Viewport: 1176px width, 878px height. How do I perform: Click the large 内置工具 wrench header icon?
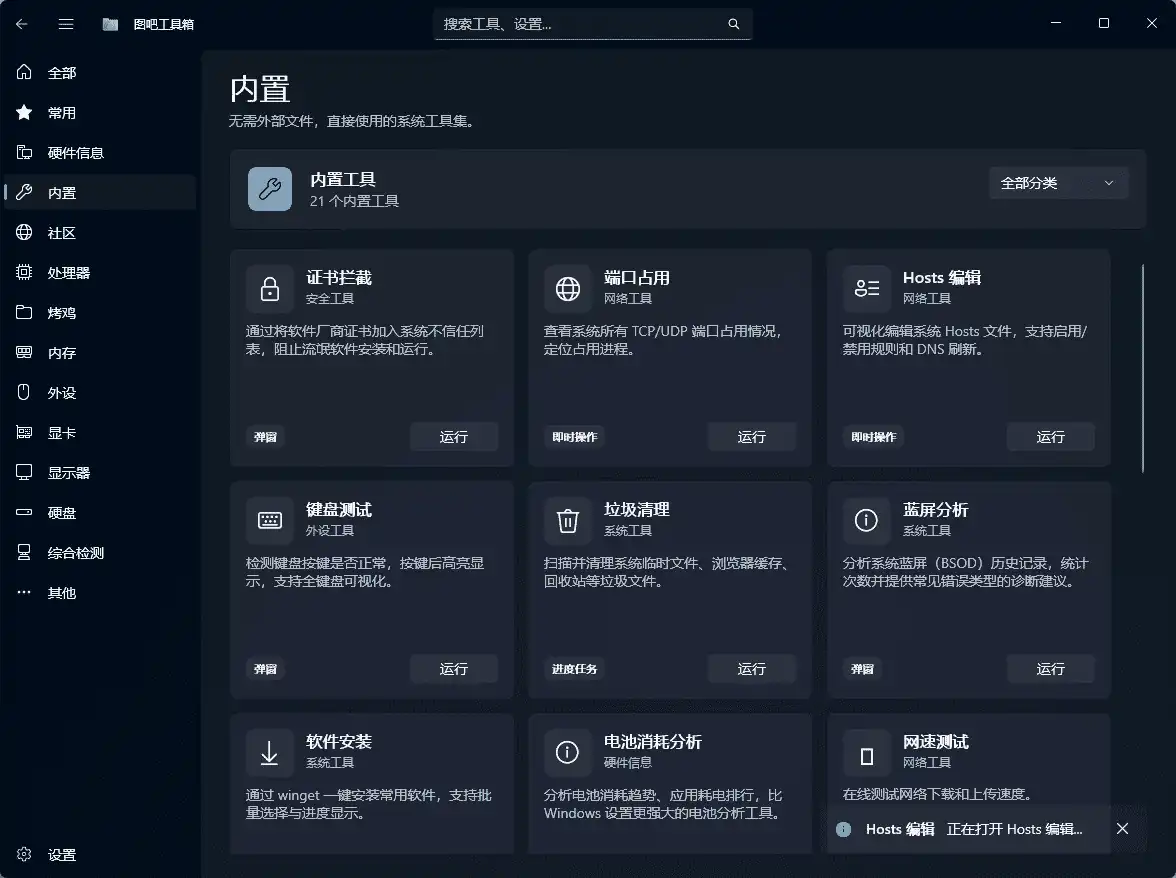270,189
